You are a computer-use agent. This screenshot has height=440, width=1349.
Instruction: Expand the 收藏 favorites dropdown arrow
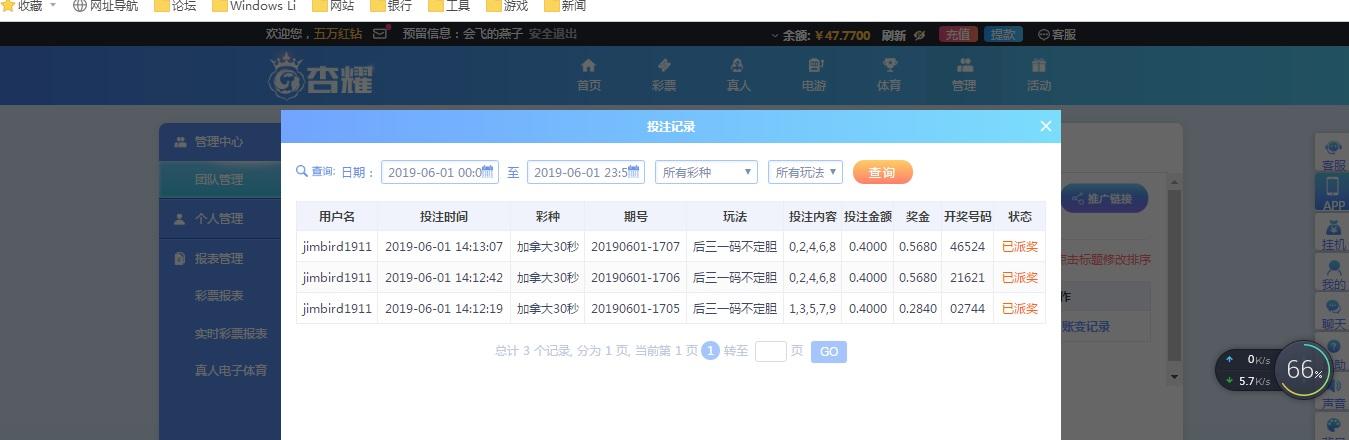(52, 6)
